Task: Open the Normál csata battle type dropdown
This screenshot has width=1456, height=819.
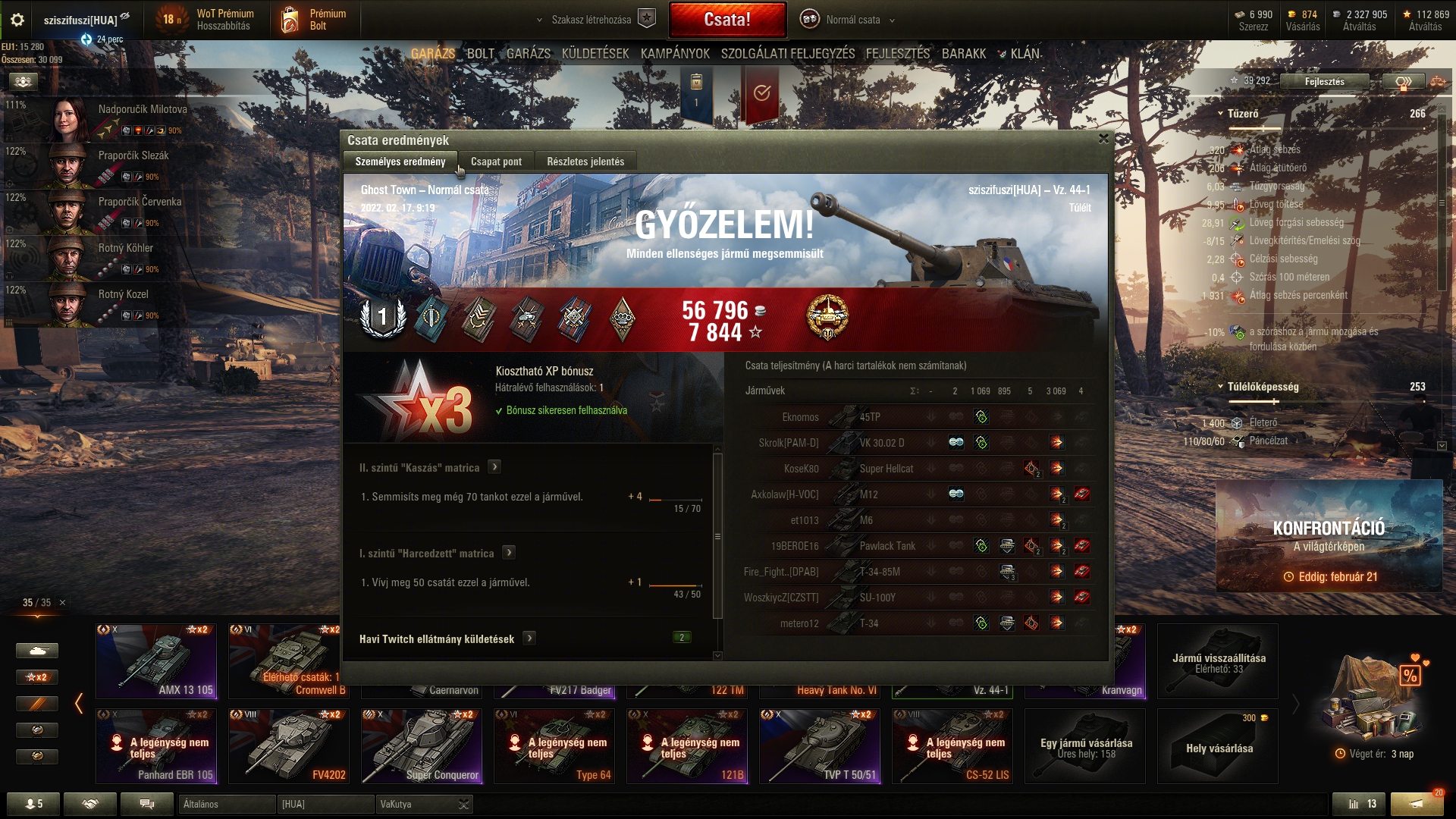Action: pos(848,20)
